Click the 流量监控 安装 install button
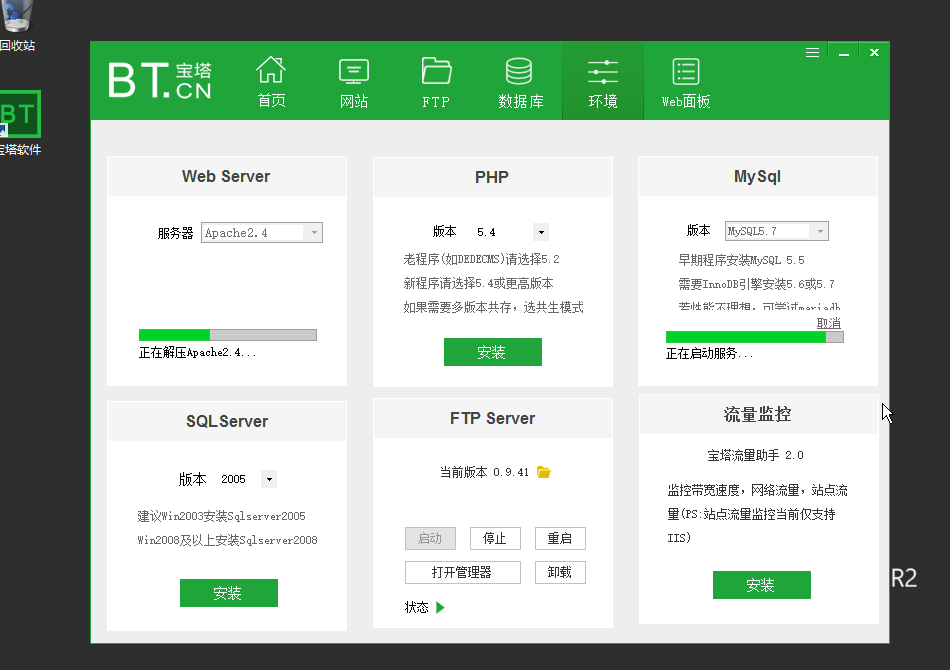950x670 pixels. (762, 585)
